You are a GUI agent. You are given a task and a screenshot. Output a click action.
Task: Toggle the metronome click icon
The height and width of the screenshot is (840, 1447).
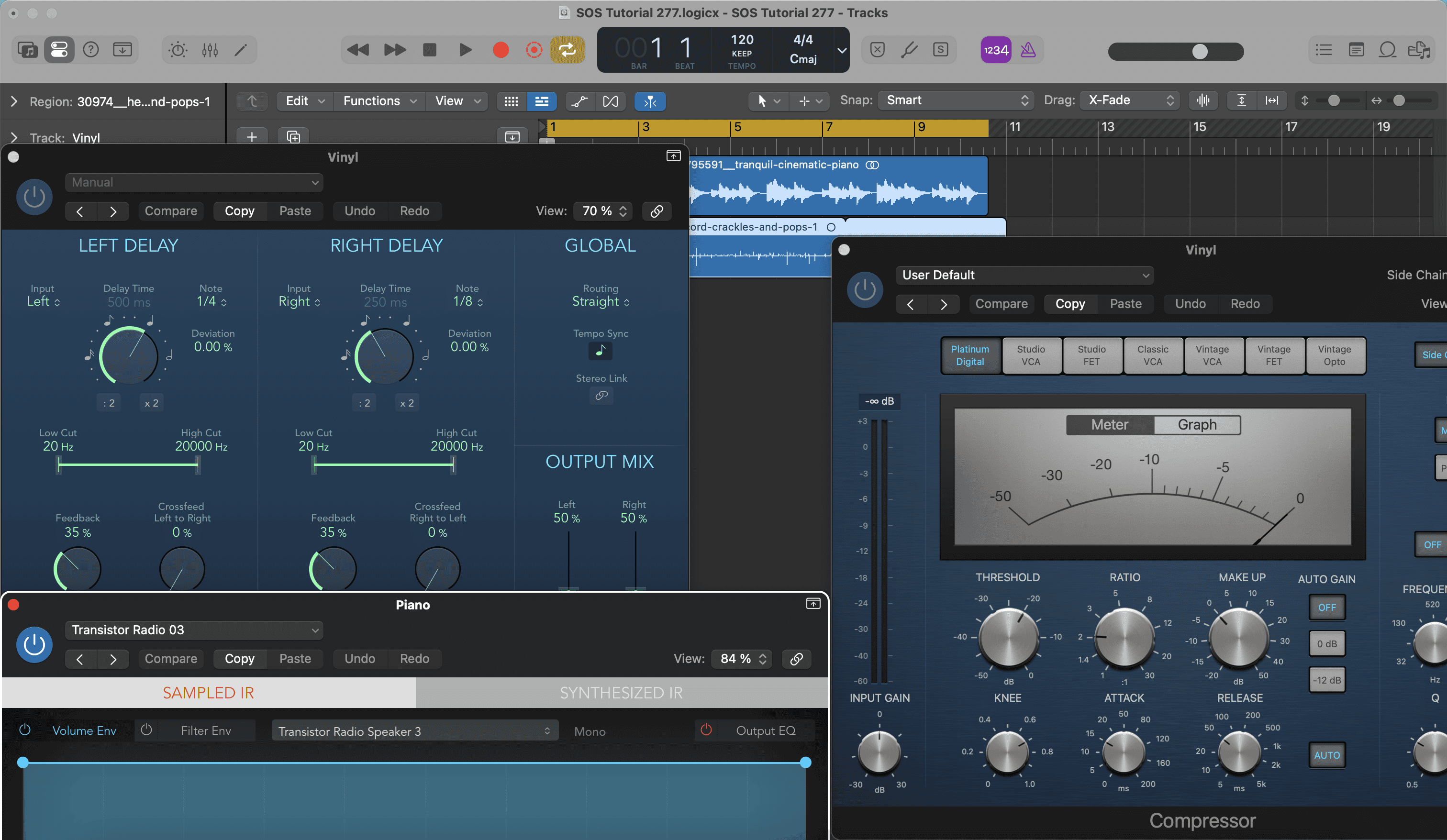(x=1028, y=50)
